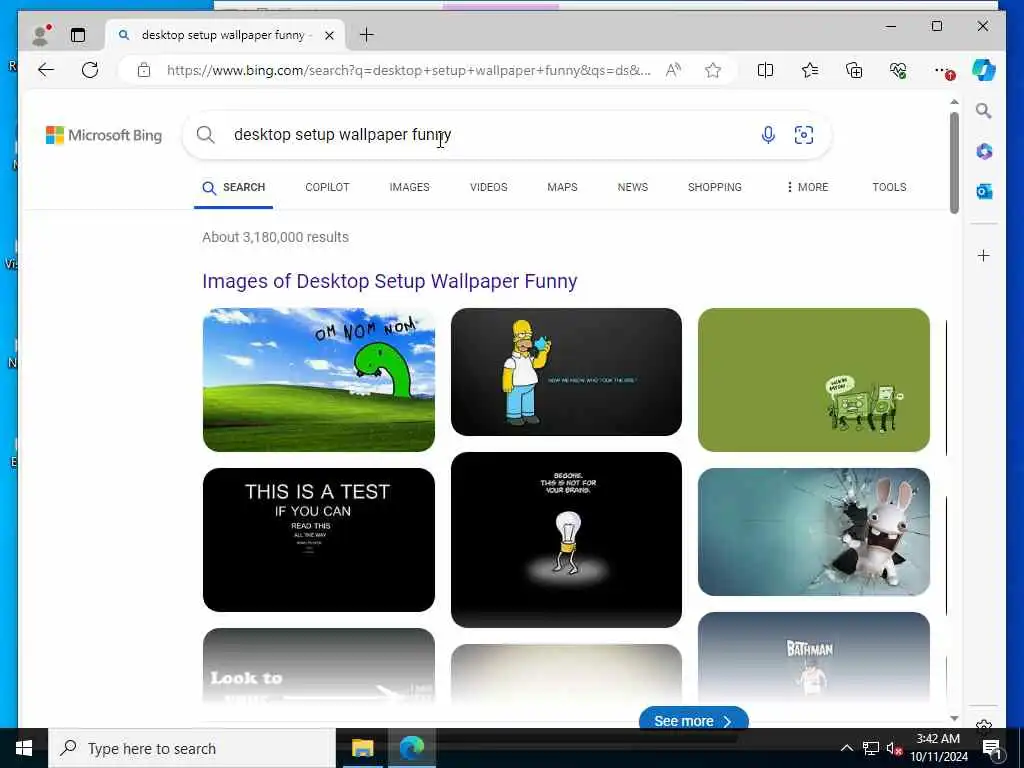Focus the Bing search box text
The width and height of the screenshot is (1024, 768).
(343, 135)
